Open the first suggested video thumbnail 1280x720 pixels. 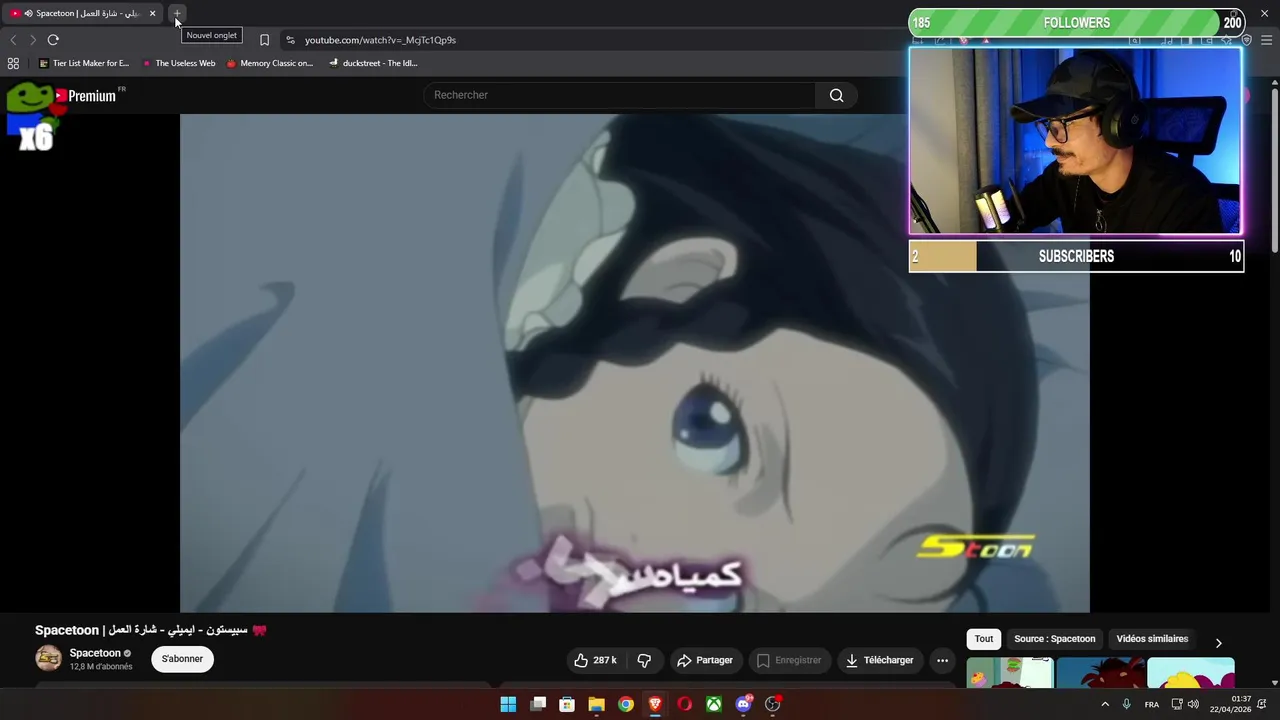[1010, 673]
